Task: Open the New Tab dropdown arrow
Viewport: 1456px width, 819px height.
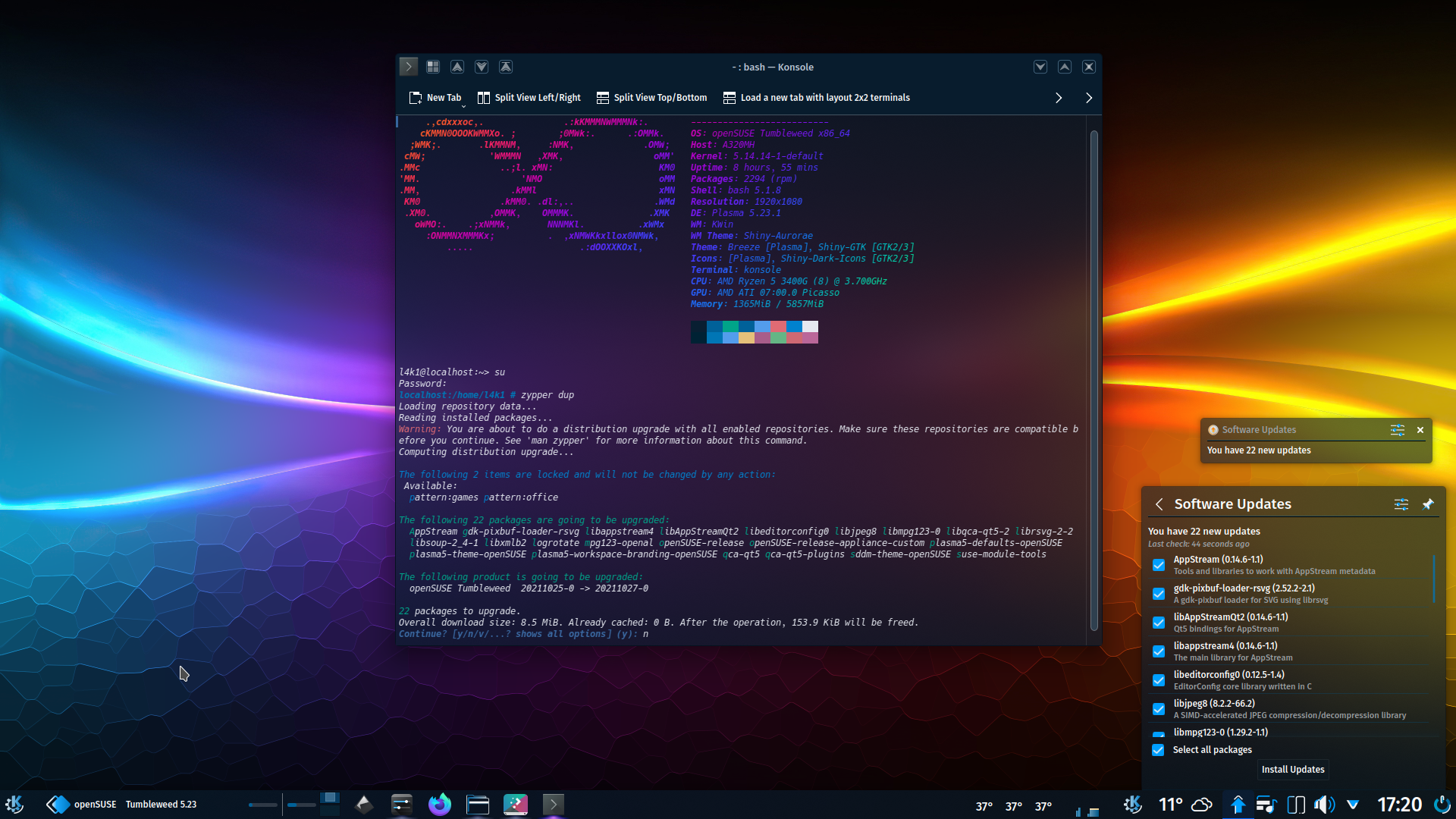Action: [x=463, y=107]
